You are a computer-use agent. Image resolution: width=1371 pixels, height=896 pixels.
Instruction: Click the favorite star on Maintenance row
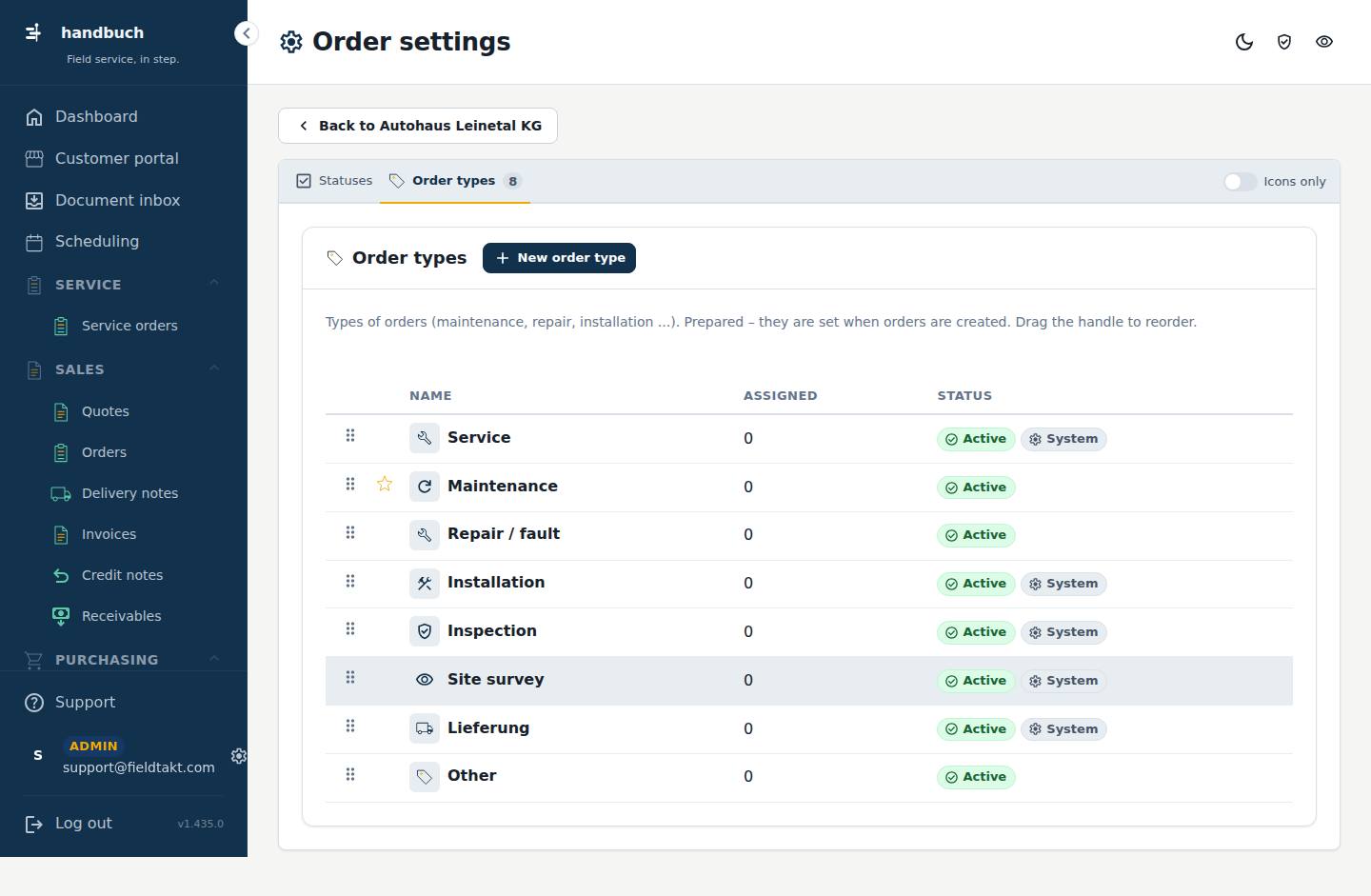385,485
